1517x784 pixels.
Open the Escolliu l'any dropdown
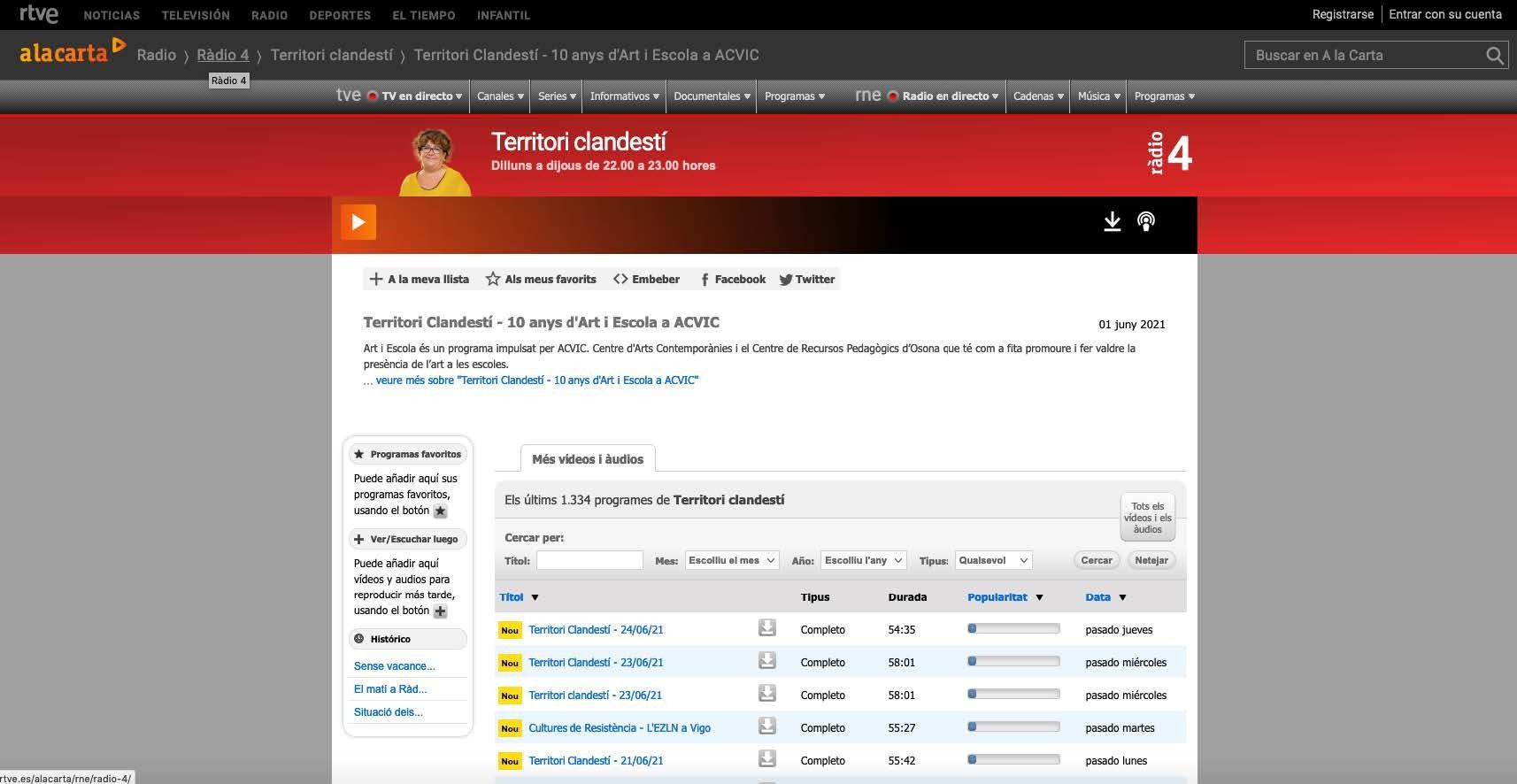[863, 560]
